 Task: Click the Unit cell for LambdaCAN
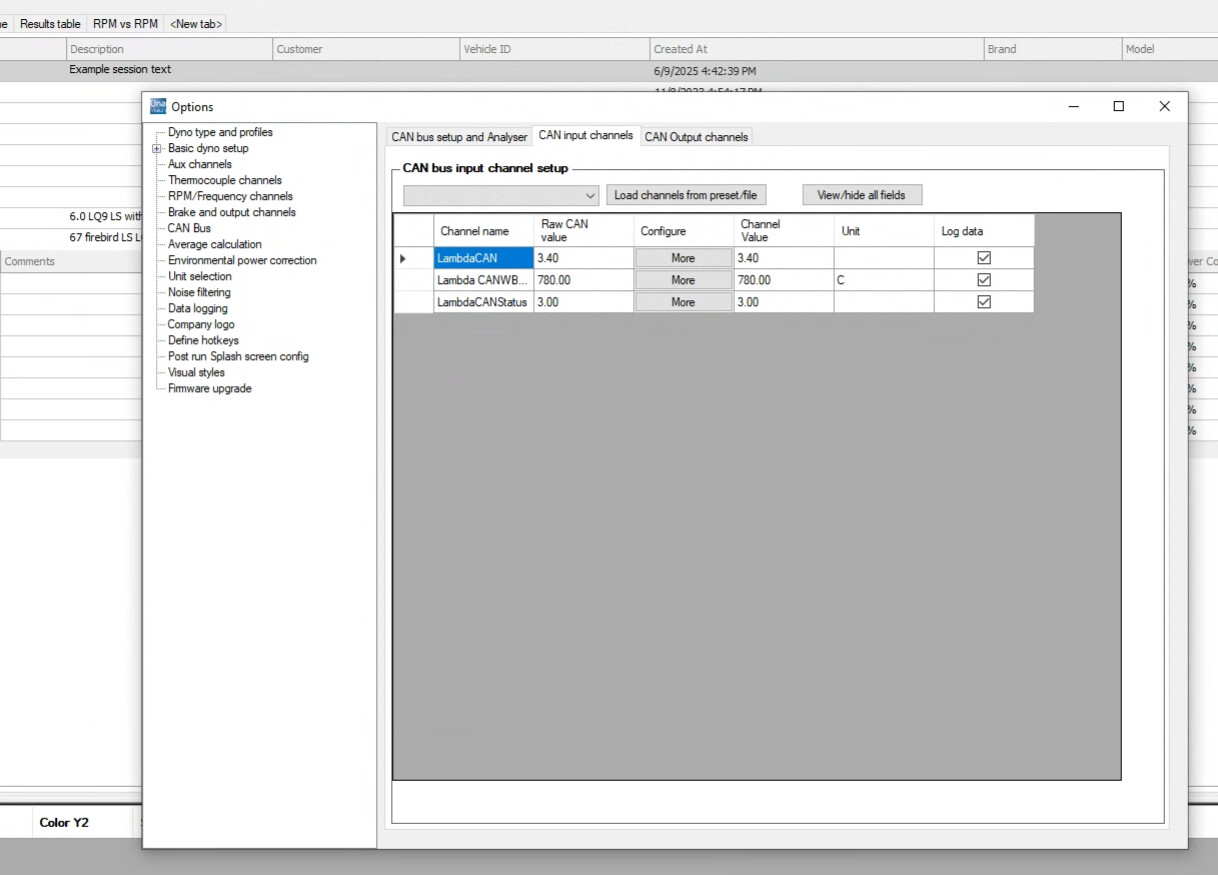pos(883,258)
